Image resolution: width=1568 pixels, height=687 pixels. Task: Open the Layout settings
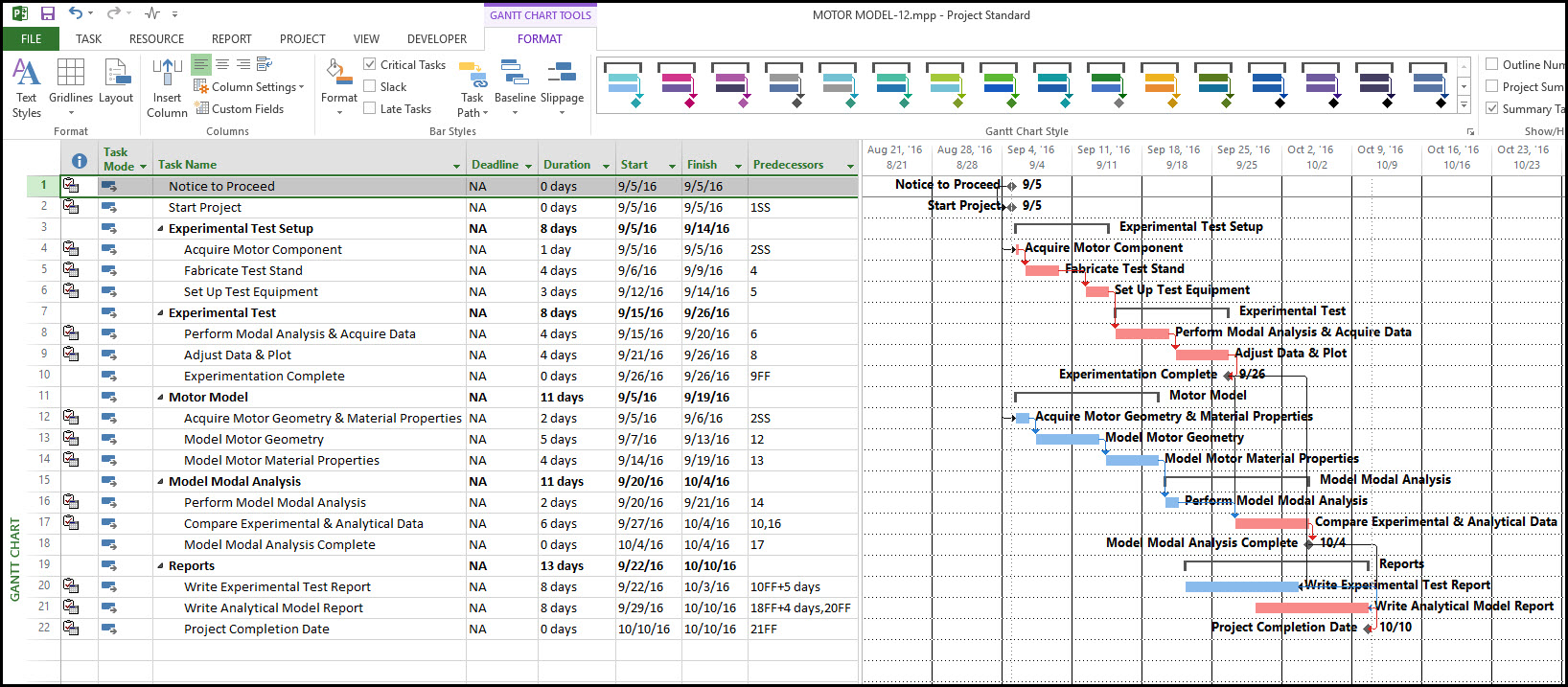[x=116, y=82]
